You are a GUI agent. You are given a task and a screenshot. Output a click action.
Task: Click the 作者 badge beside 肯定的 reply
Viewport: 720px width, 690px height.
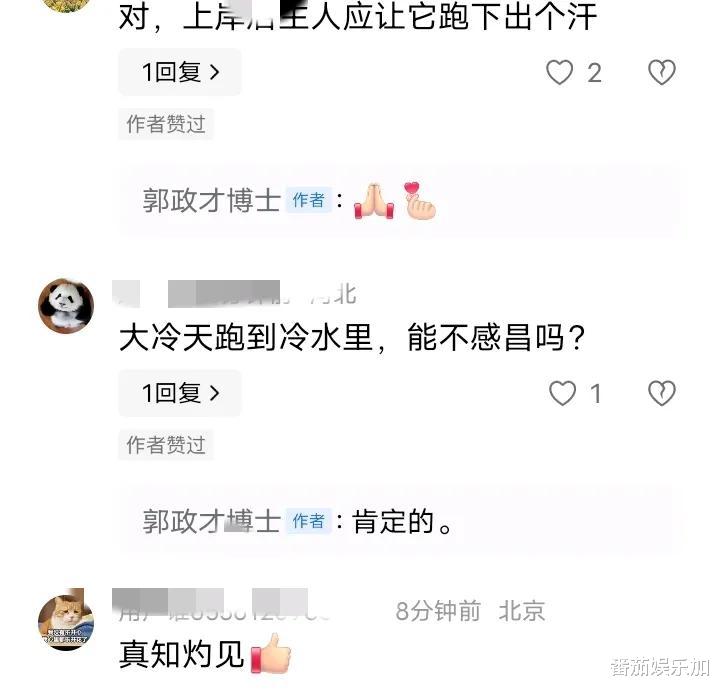pyautogui.click(x=309, y=521)
